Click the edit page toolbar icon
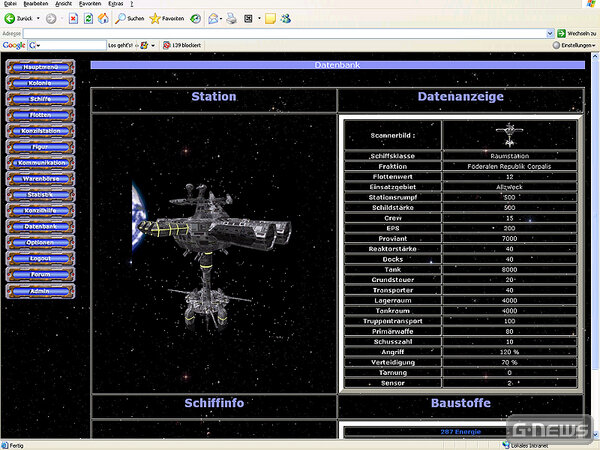This screenshot has width=600, height=450. point(248,18)
